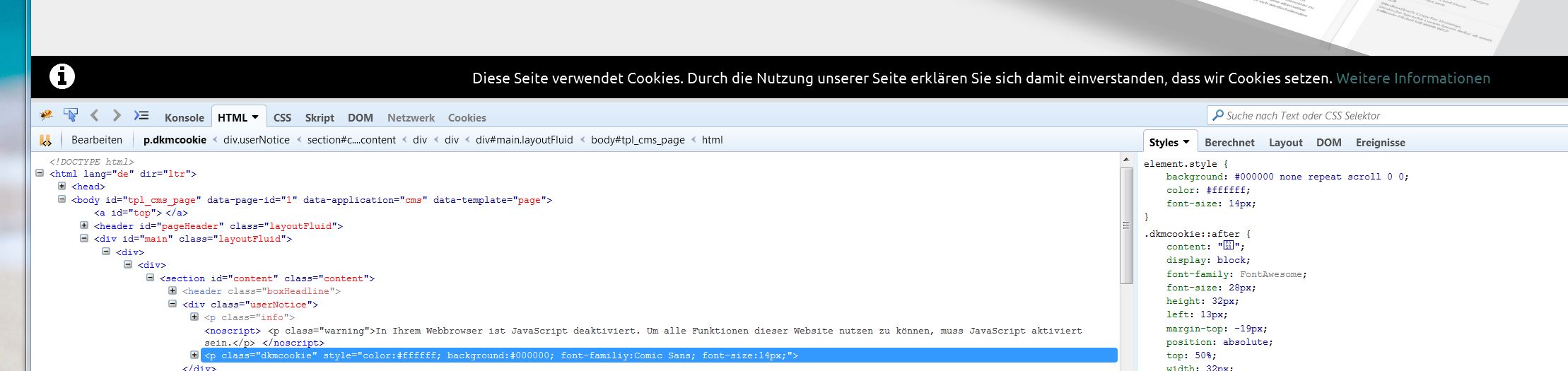Click the info icon in cookie banner
This screenshot has height=371, width=1568.
pyautogui.click(x=62, y=76)
